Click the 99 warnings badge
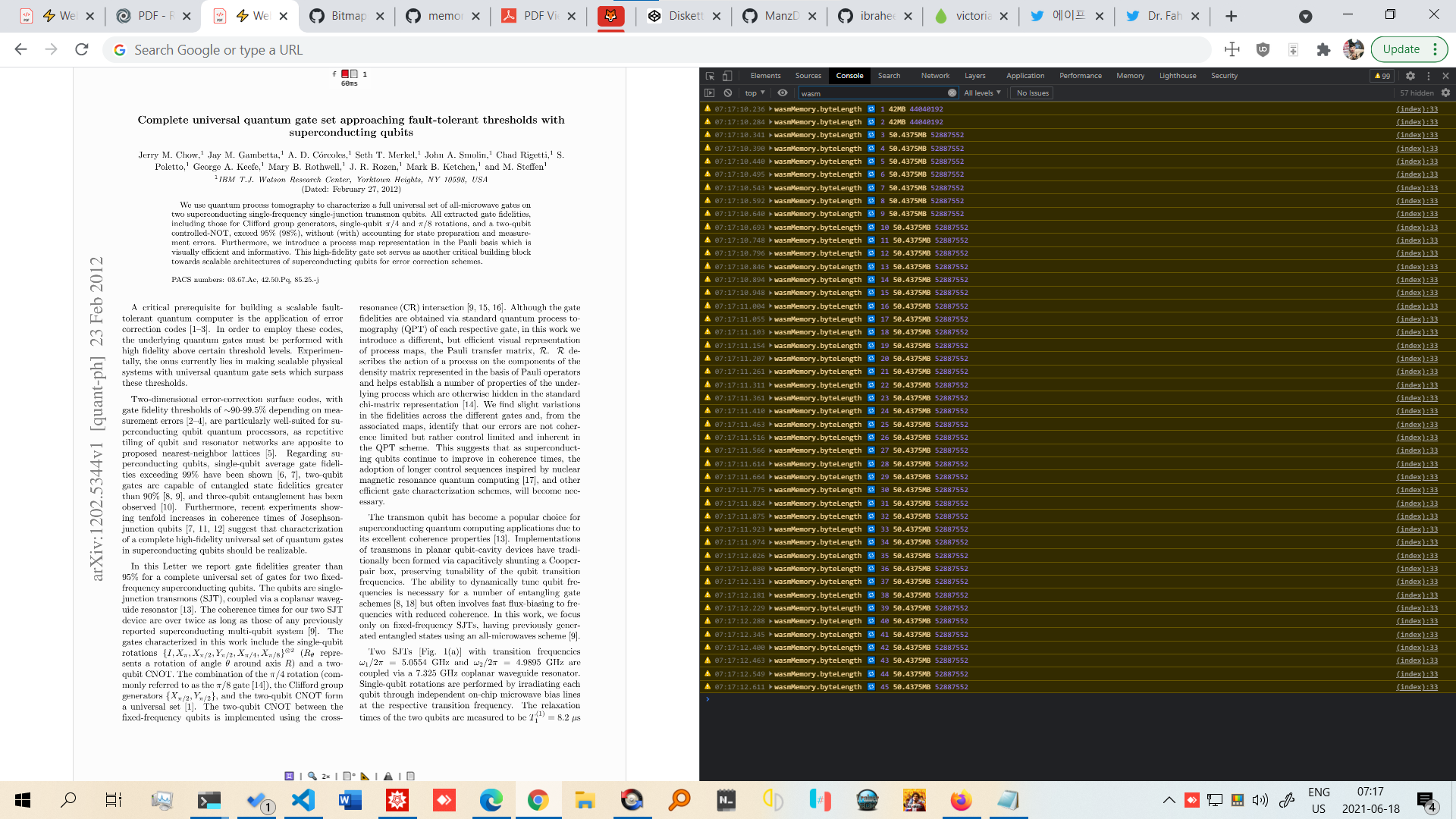The width and height of the screenshot is (1456, 819). 1382,76
